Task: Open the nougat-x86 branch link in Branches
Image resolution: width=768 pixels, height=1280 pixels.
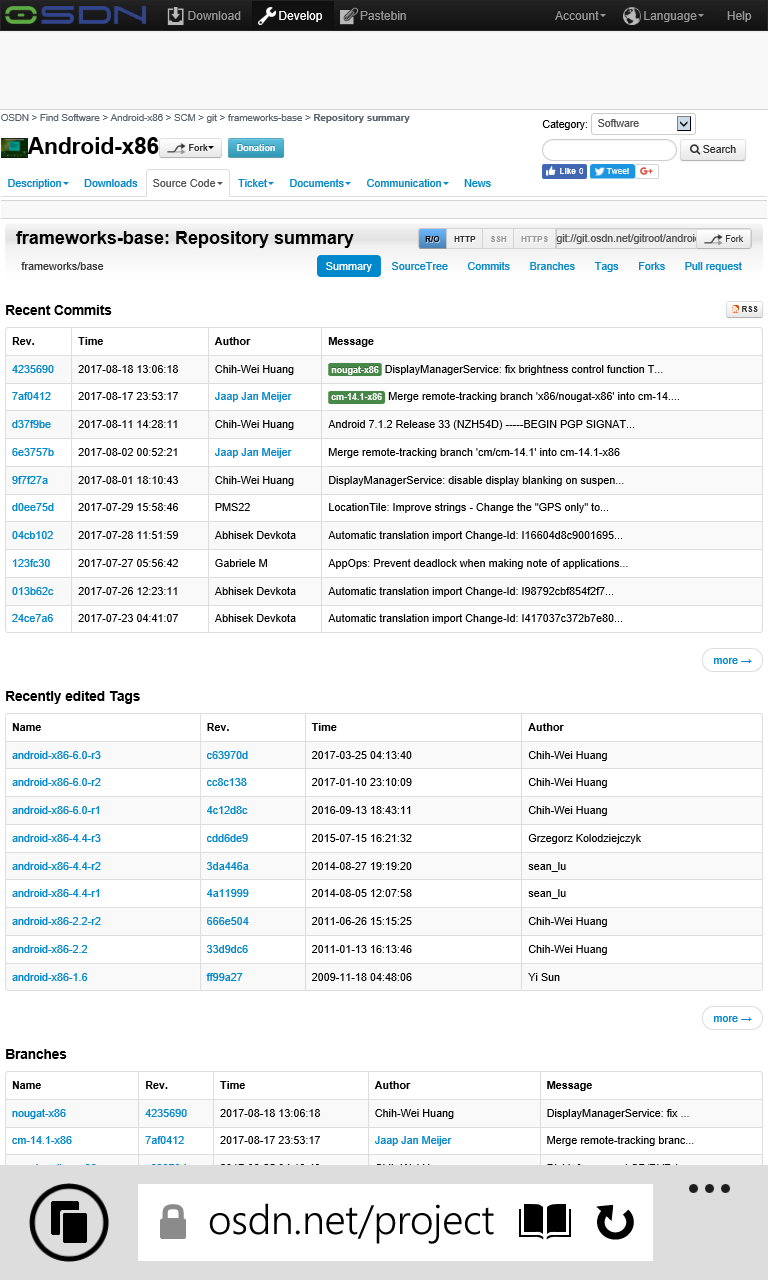Action: (39, 1113)
